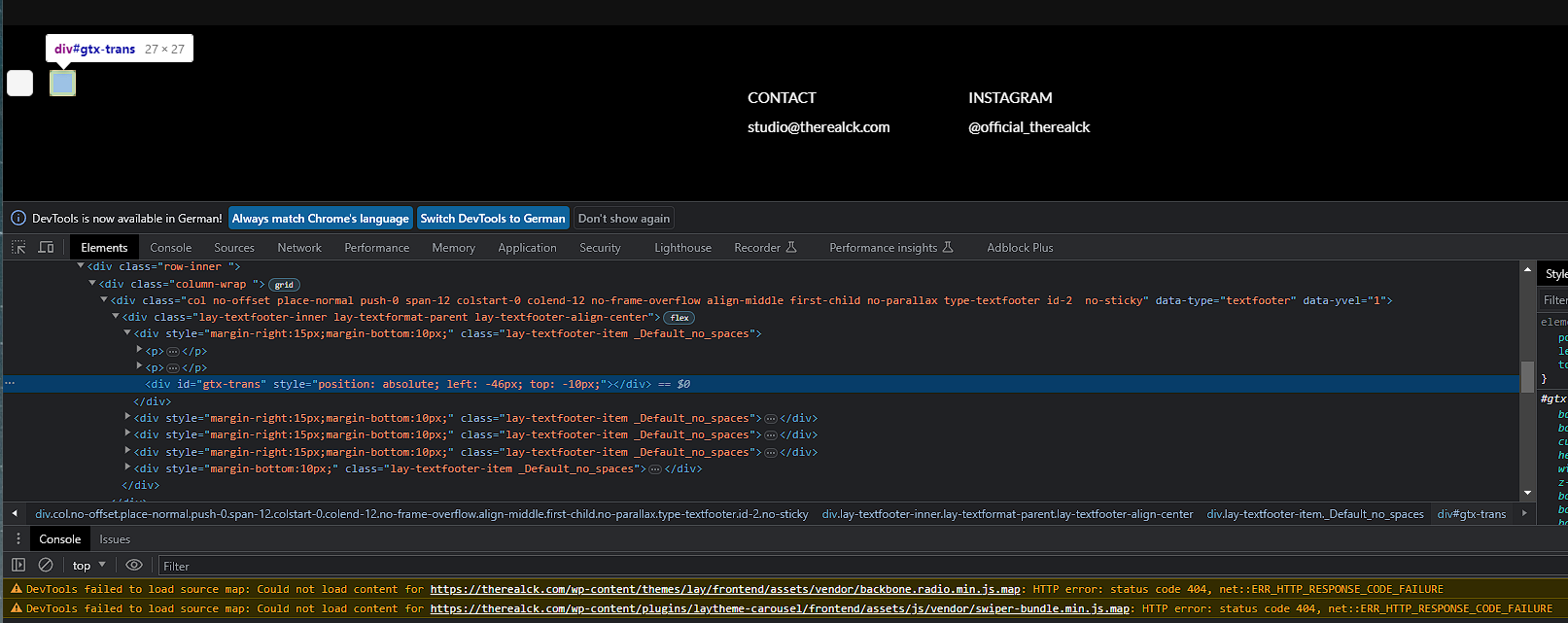Open the live expression eye icon
The image size is (1568, 623).
click(134, 565)
